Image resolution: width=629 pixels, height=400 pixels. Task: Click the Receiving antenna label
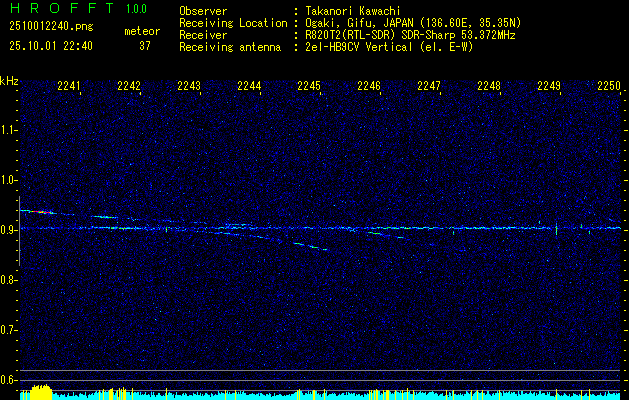point(230,47)
